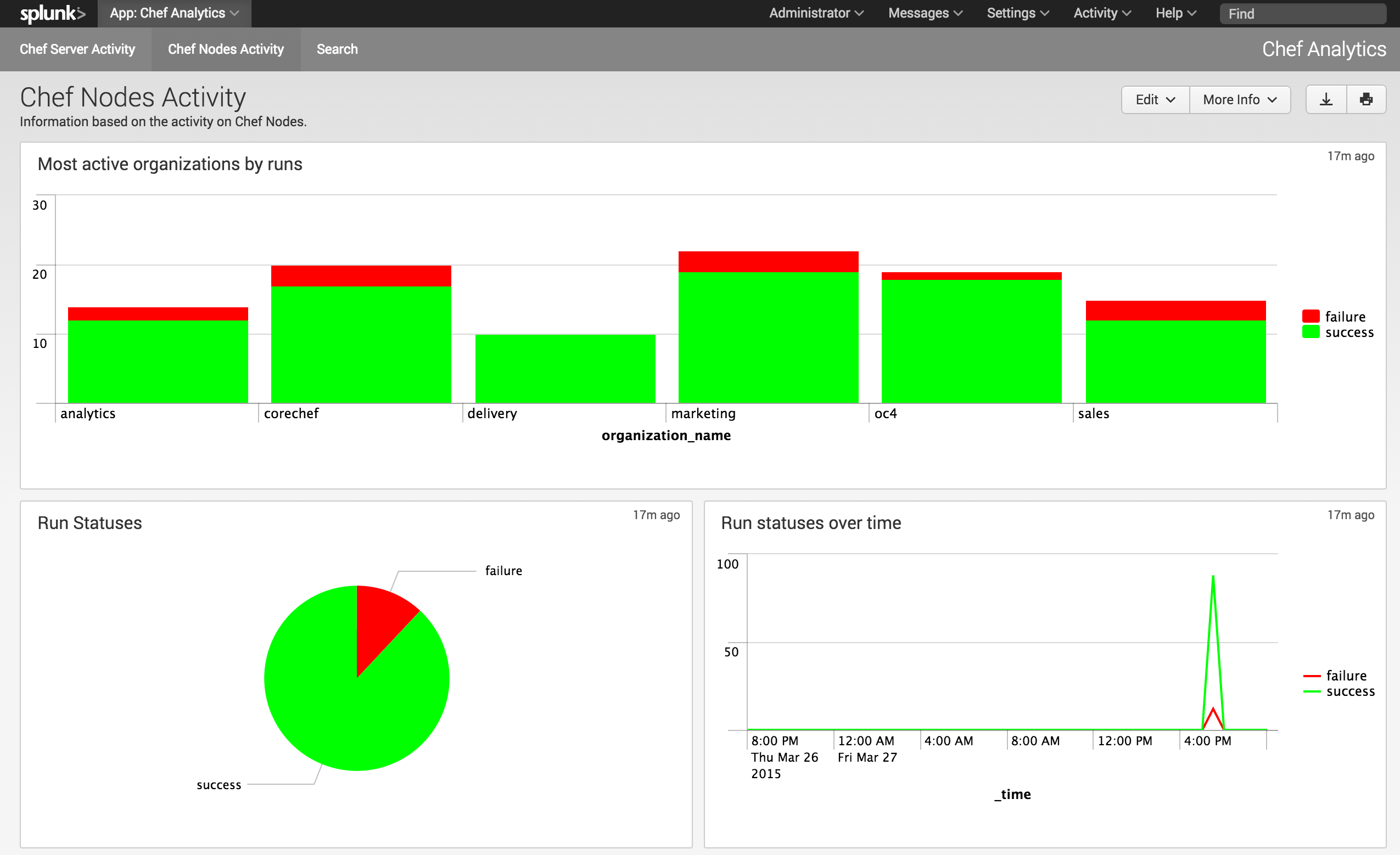The height and width of the screenshot is (855, 1400).
Task: Click the Chef Nodes Activity tab
Action: click(x=225, y=49)
